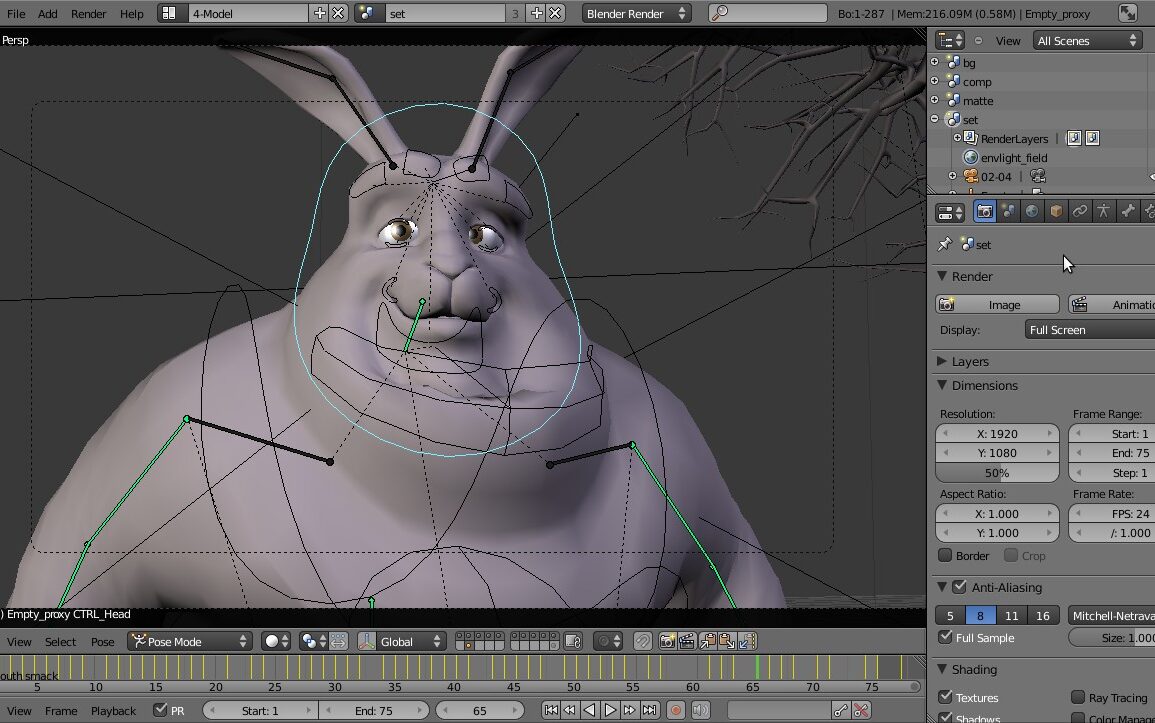Toggle the Textures shading checkbox

[x=945, y=696]
